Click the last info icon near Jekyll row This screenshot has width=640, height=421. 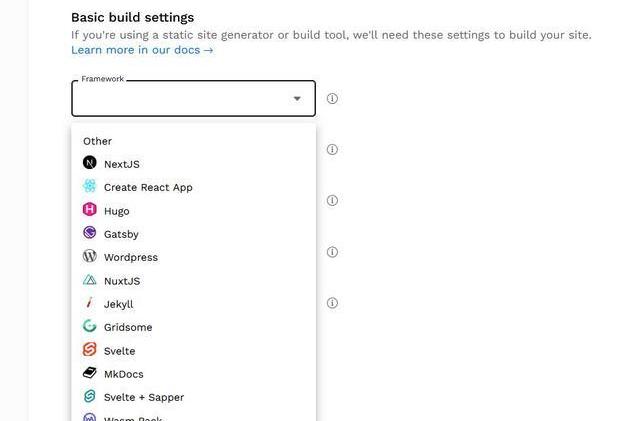pos(332,303)
